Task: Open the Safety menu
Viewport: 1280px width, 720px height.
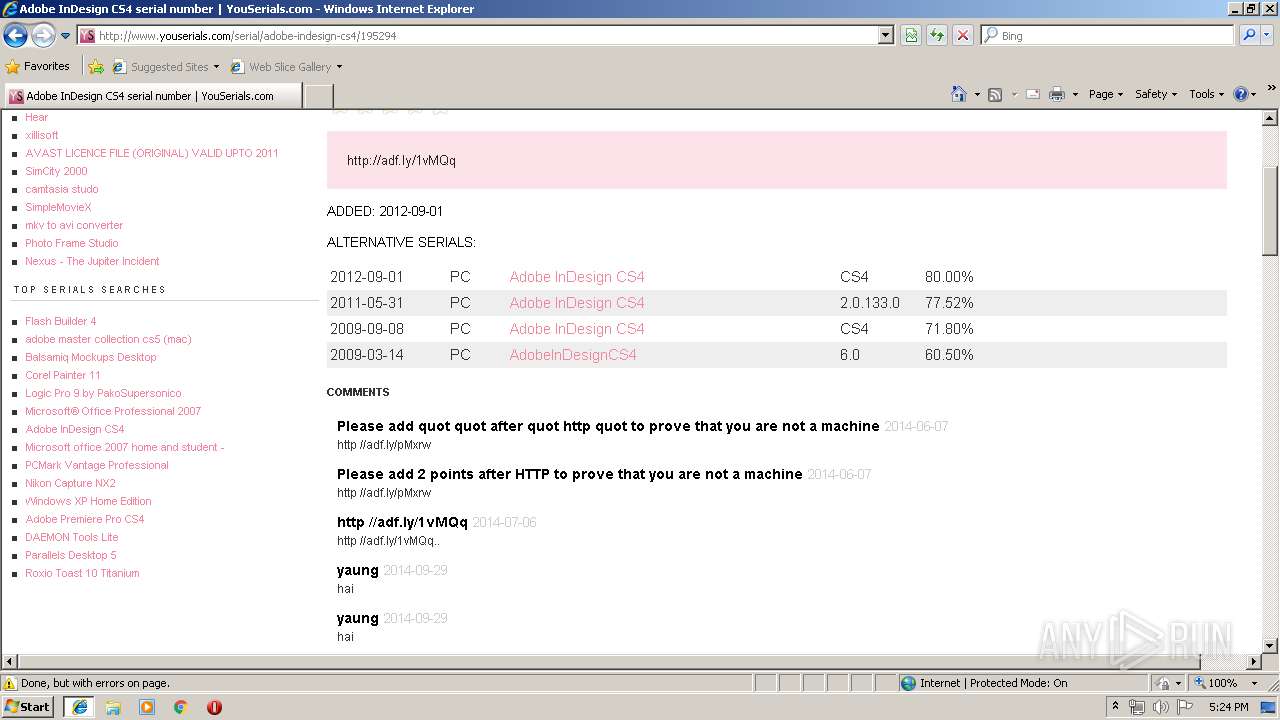Action: tap(1156, 94)
